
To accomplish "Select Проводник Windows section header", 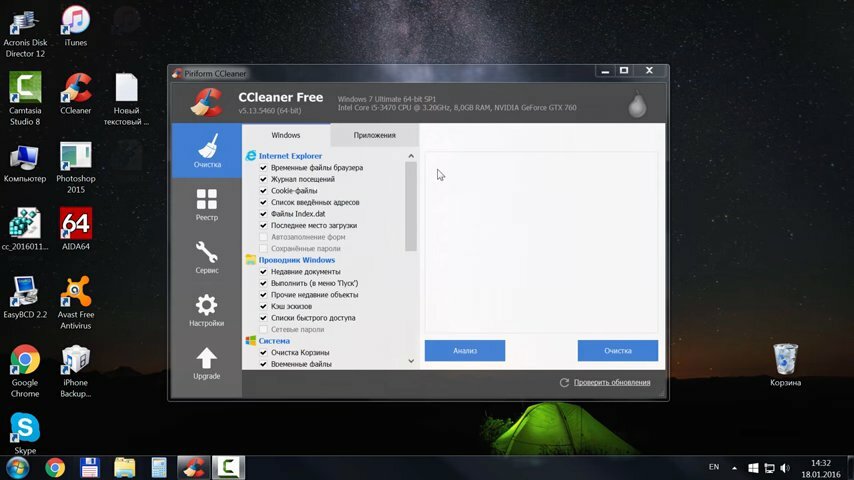I will point(296,260).
